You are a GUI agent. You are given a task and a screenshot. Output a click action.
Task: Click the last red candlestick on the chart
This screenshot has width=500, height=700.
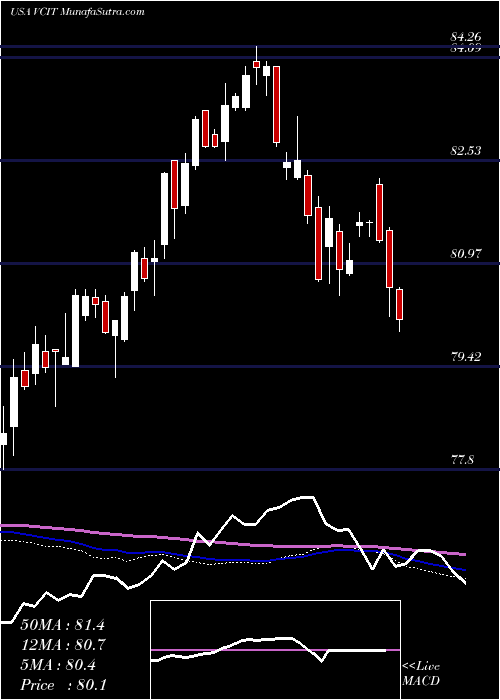(400, 304)
